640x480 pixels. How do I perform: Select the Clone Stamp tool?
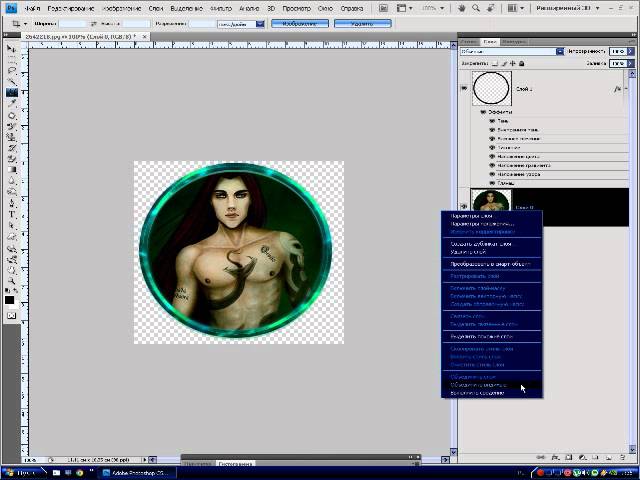coord(11,138)
